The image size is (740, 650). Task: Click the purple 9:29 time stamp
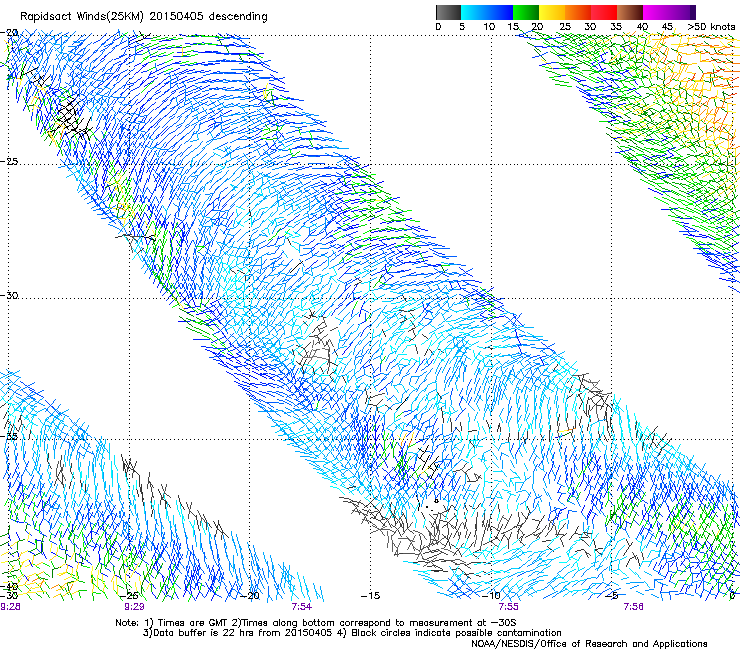(x=135, y=607)
